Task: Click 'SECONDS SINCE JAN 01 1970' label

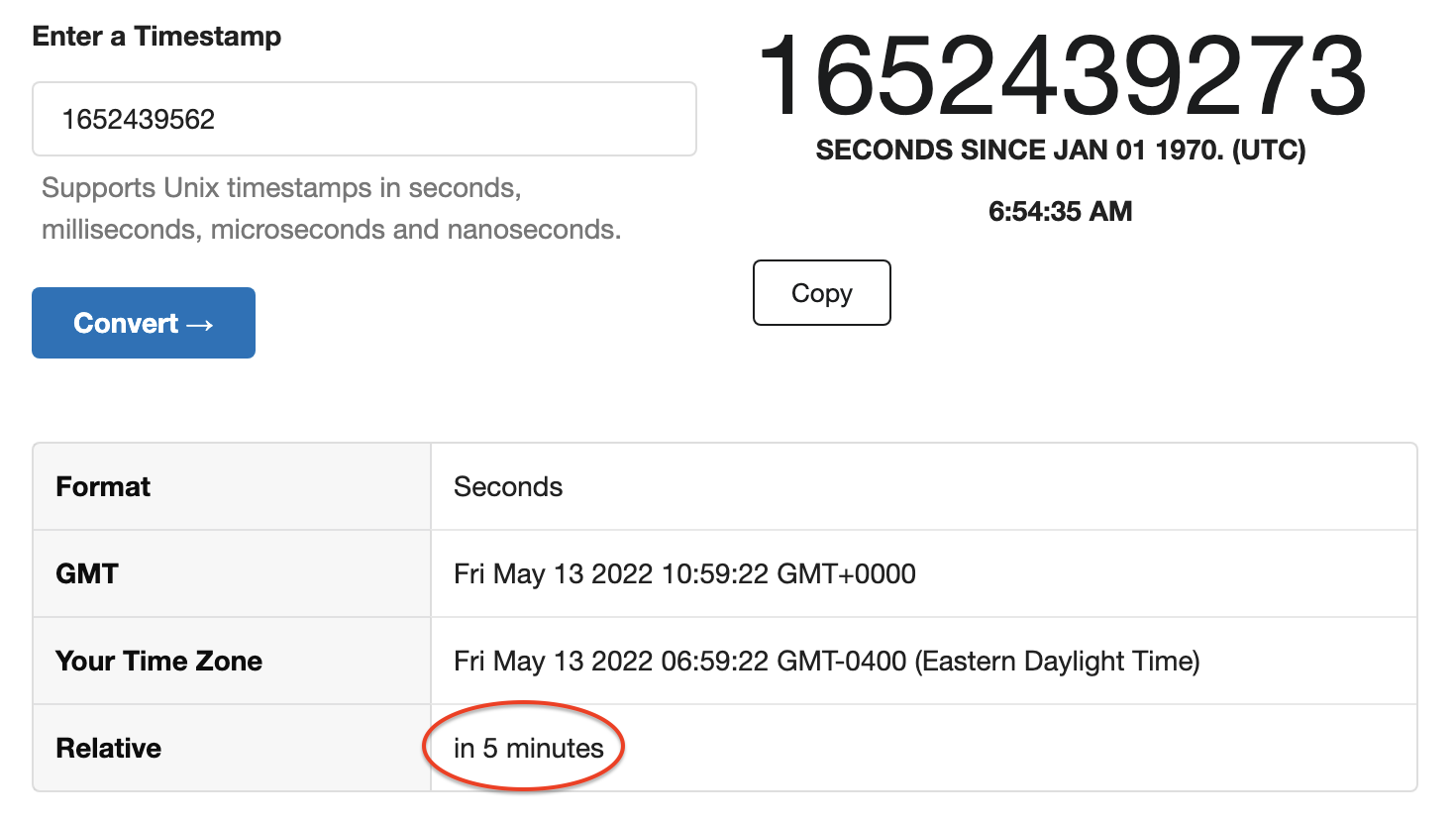Action: (x=1060, y=151)
